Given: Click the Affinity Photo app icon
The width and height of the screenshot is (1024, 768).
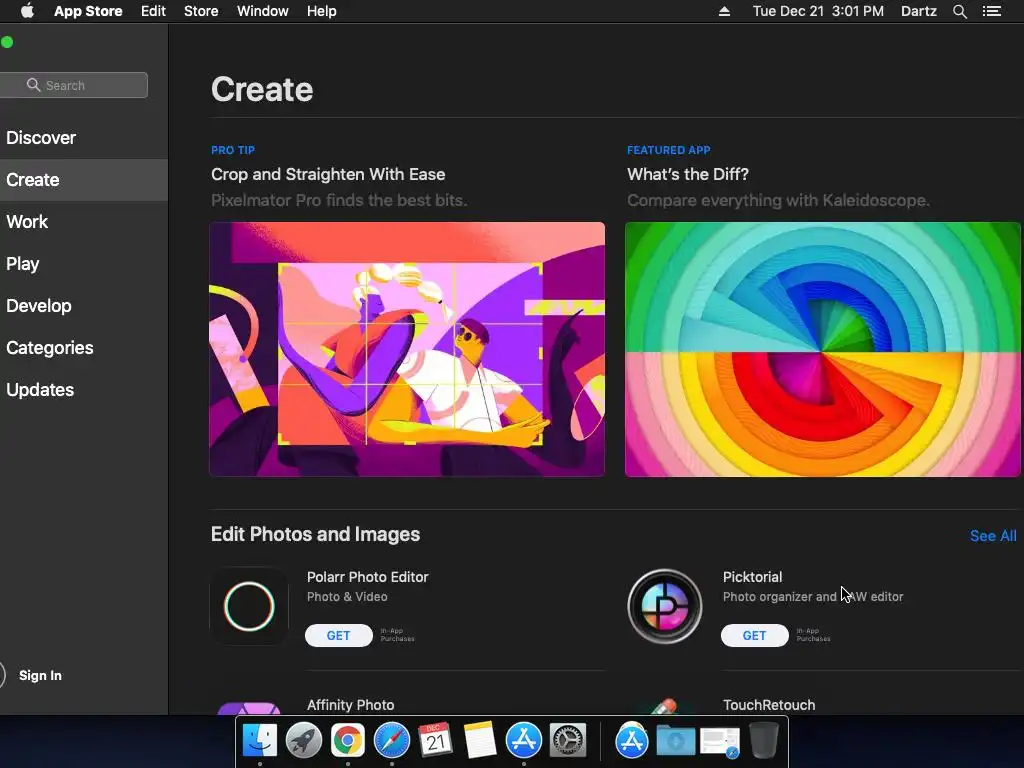Looking at the screenshot, I should (x=249, y=708).
